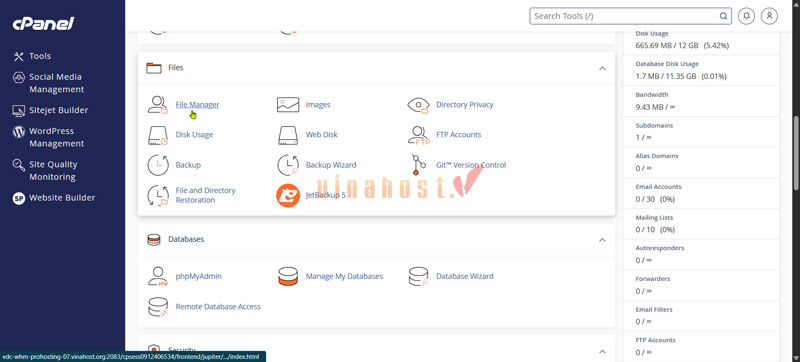This screenshot has height=362, width=800.
Task: Collapse the Security section chevron
Action: click(602, 351)
